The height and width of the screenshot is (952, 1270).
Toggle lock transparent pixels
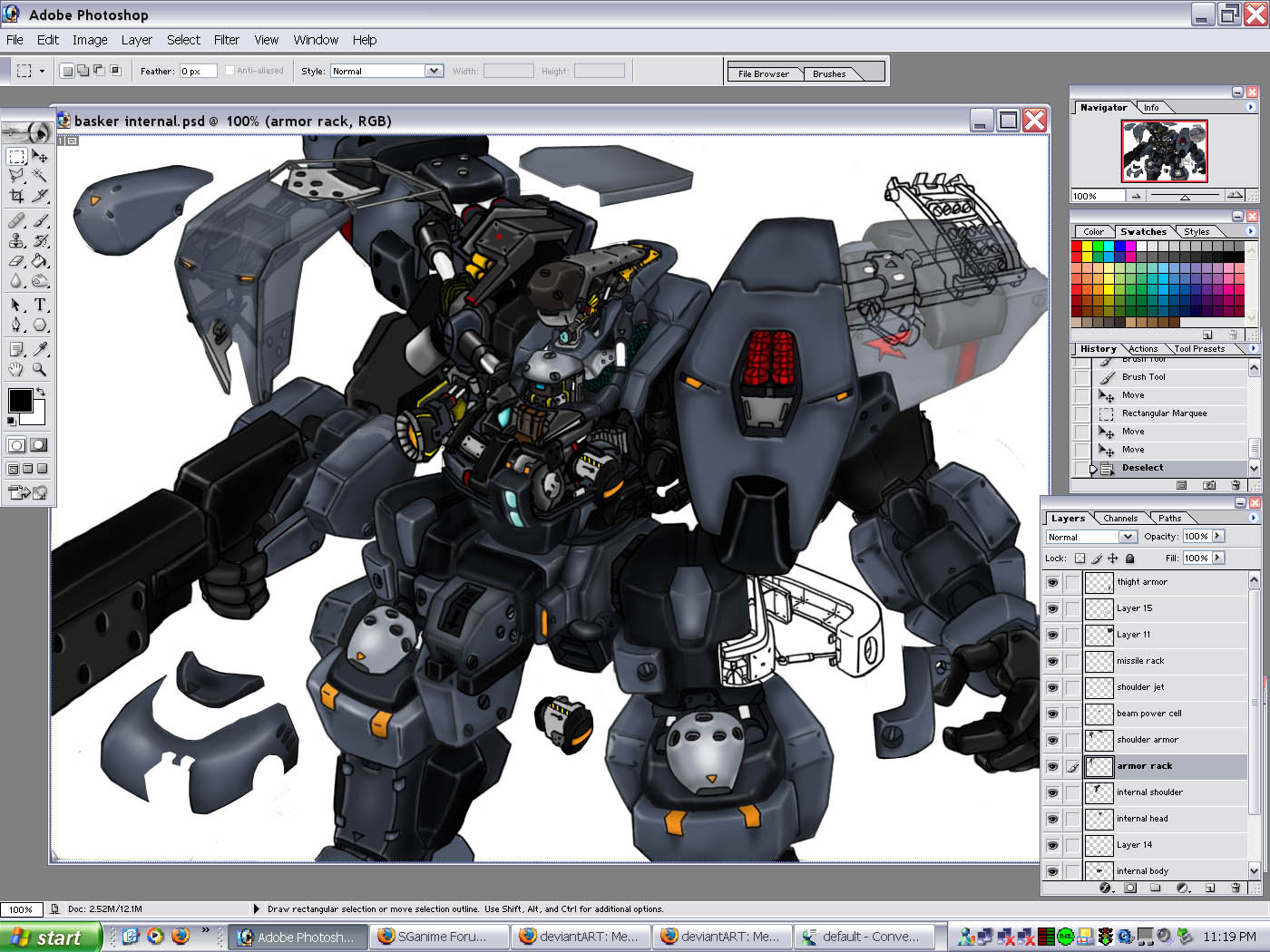[x=1079, y=559]
